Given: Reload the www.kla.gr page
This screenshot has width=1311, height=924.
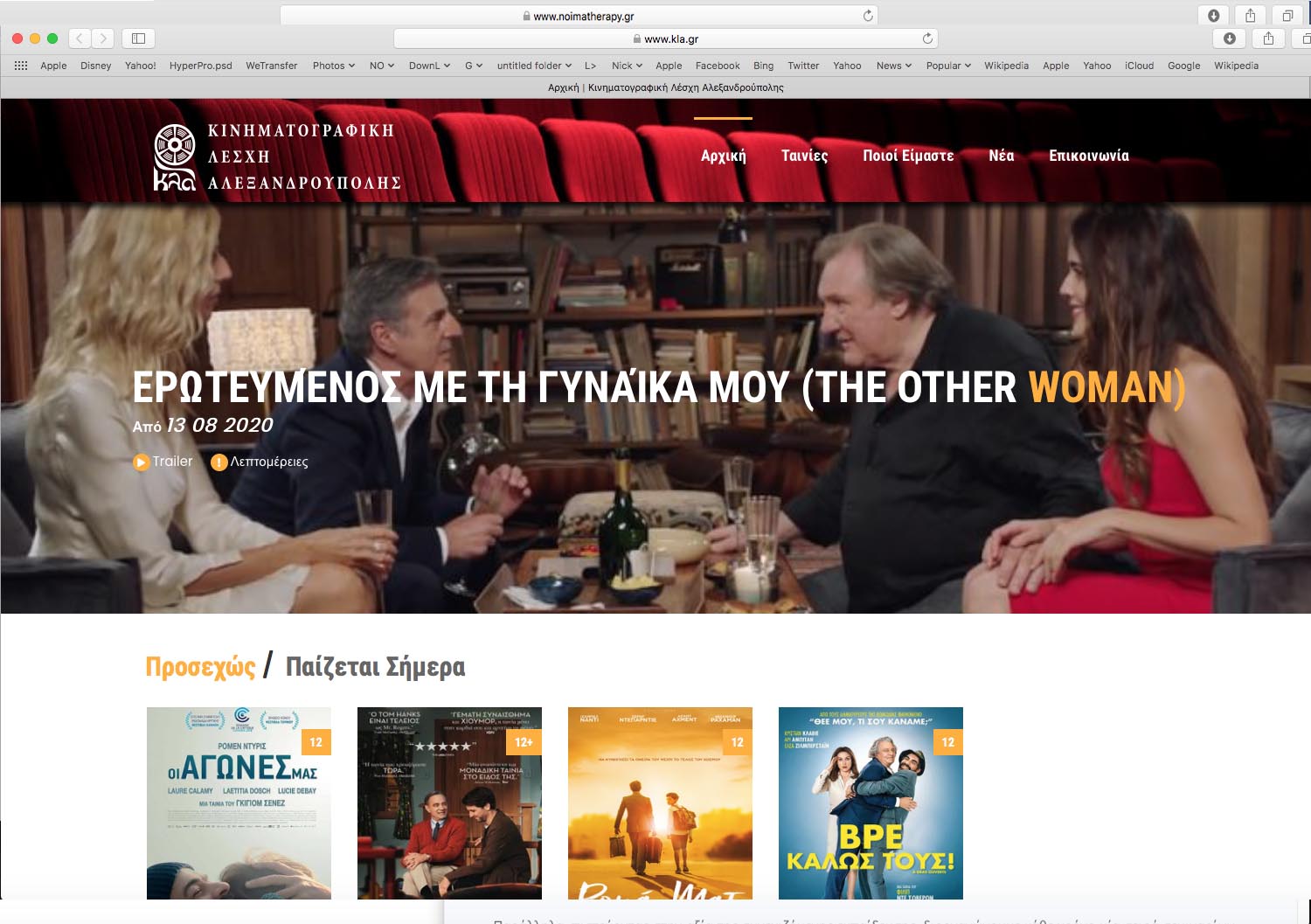Looking at the screenshot, I should [927, 38].
